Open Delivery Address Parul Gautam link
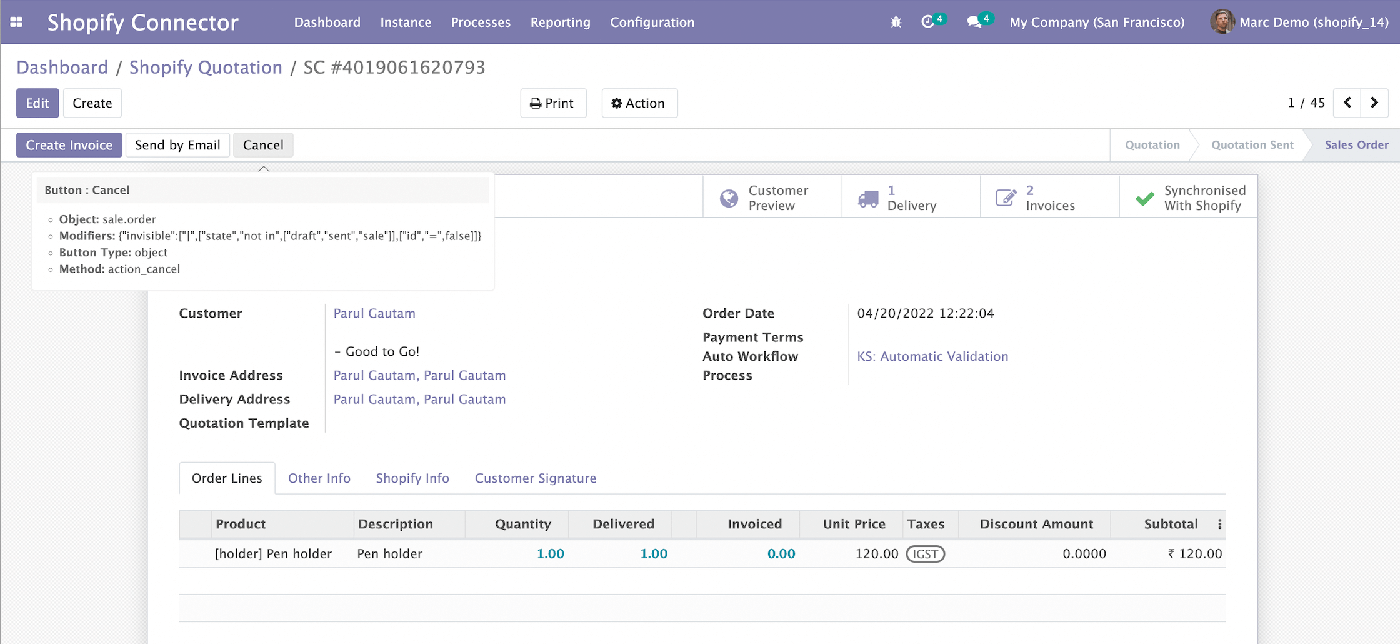Screen dimensions: 1400x644 (x=420, y=399)
